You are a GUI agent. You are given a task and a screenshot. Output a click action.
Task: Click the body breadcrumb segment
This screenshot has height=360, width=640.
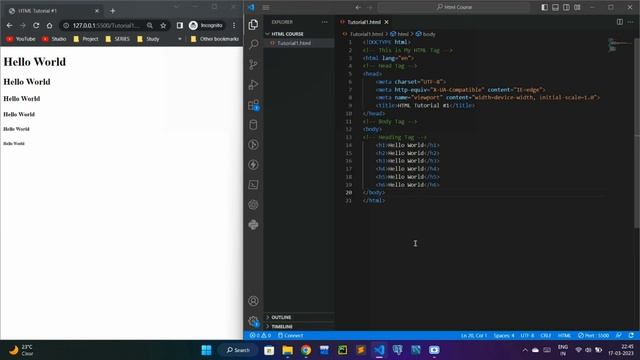426,34
